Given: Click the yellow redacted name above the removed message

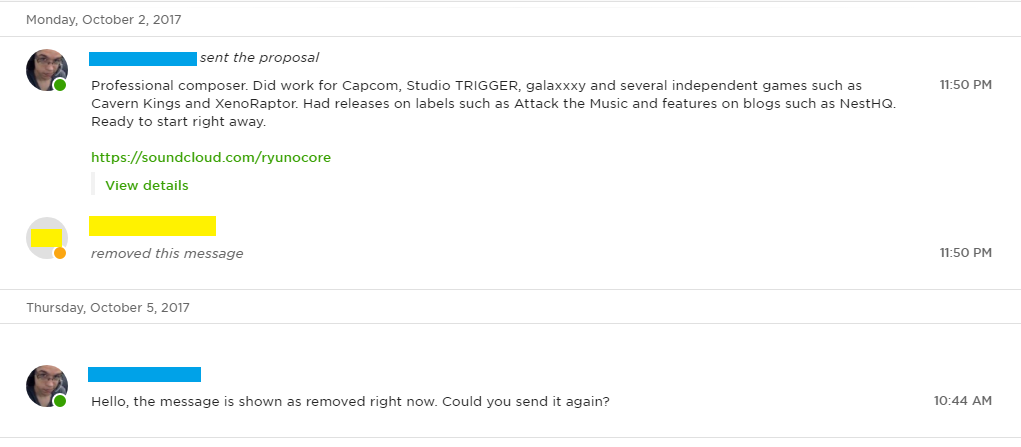Looking at the screenshot, I should point(152,226).
